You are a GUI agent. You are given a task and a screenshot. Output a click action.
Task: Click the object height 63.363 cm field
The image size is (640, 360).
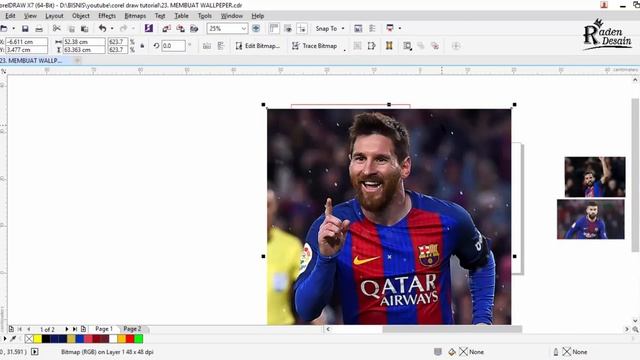84,50
